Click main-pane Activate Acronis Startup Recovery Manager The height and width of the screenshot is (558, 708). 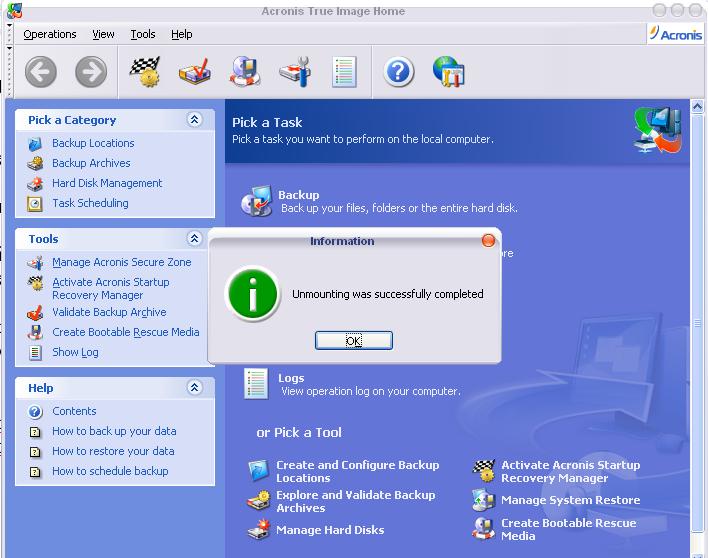click(x=571, y=471)
